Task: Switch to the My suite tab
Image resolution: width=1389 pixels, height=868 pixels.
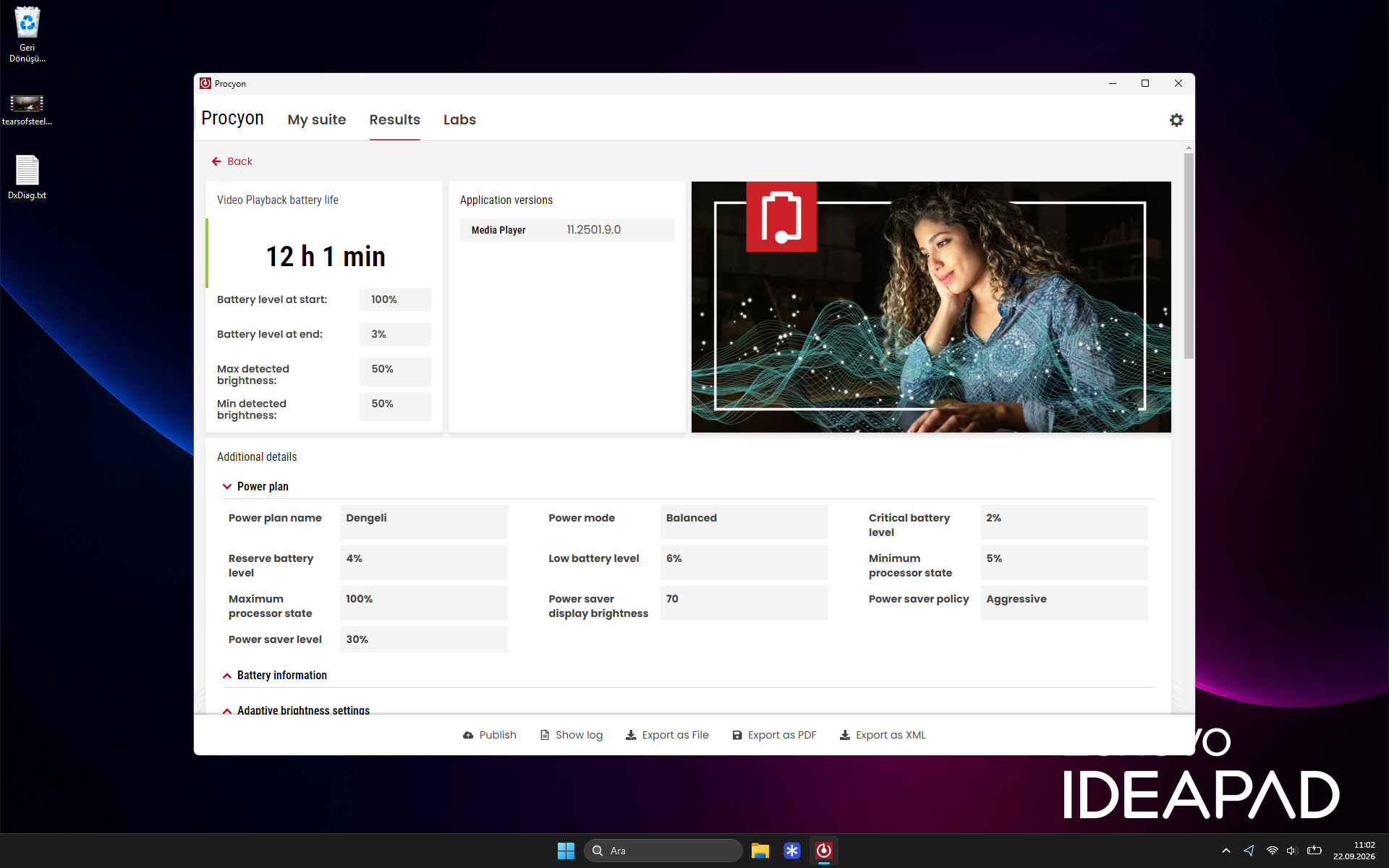Action: [317, 119]
